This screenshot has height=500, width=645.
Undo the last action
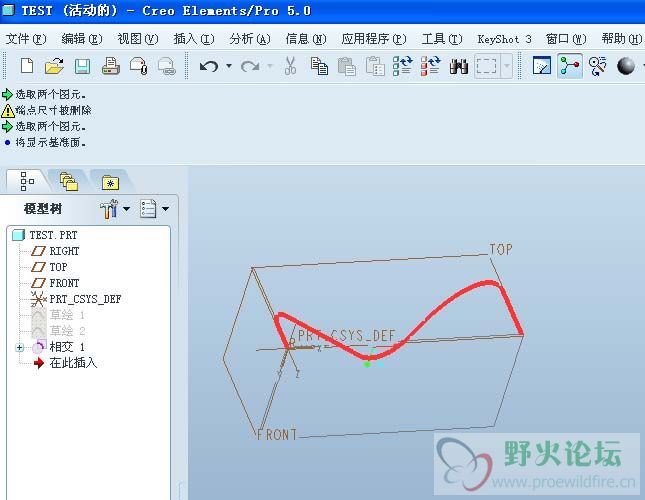pyautogui.click(x=209, y=66)
